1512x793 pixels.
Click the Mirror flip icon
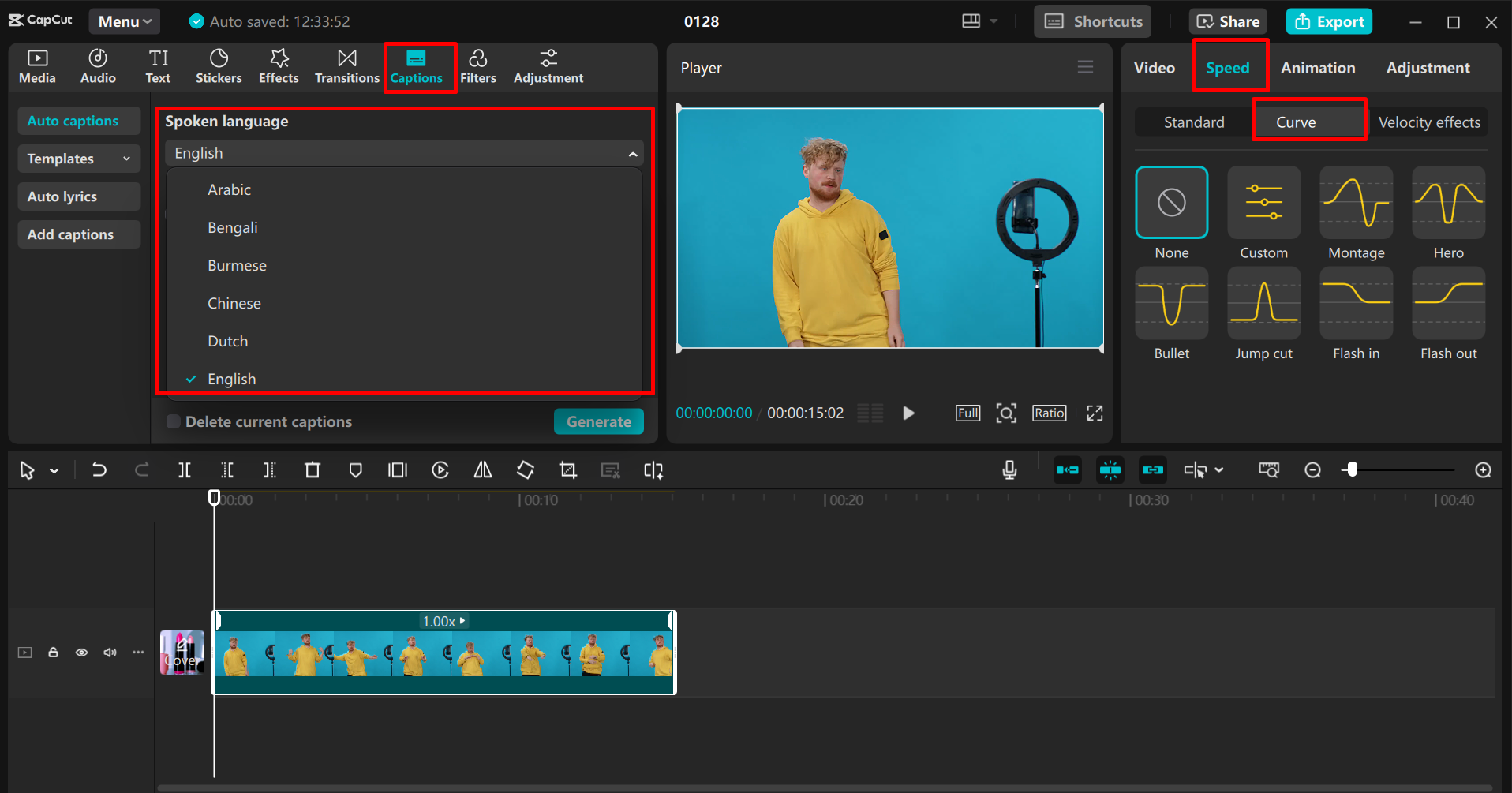(483, 470)
